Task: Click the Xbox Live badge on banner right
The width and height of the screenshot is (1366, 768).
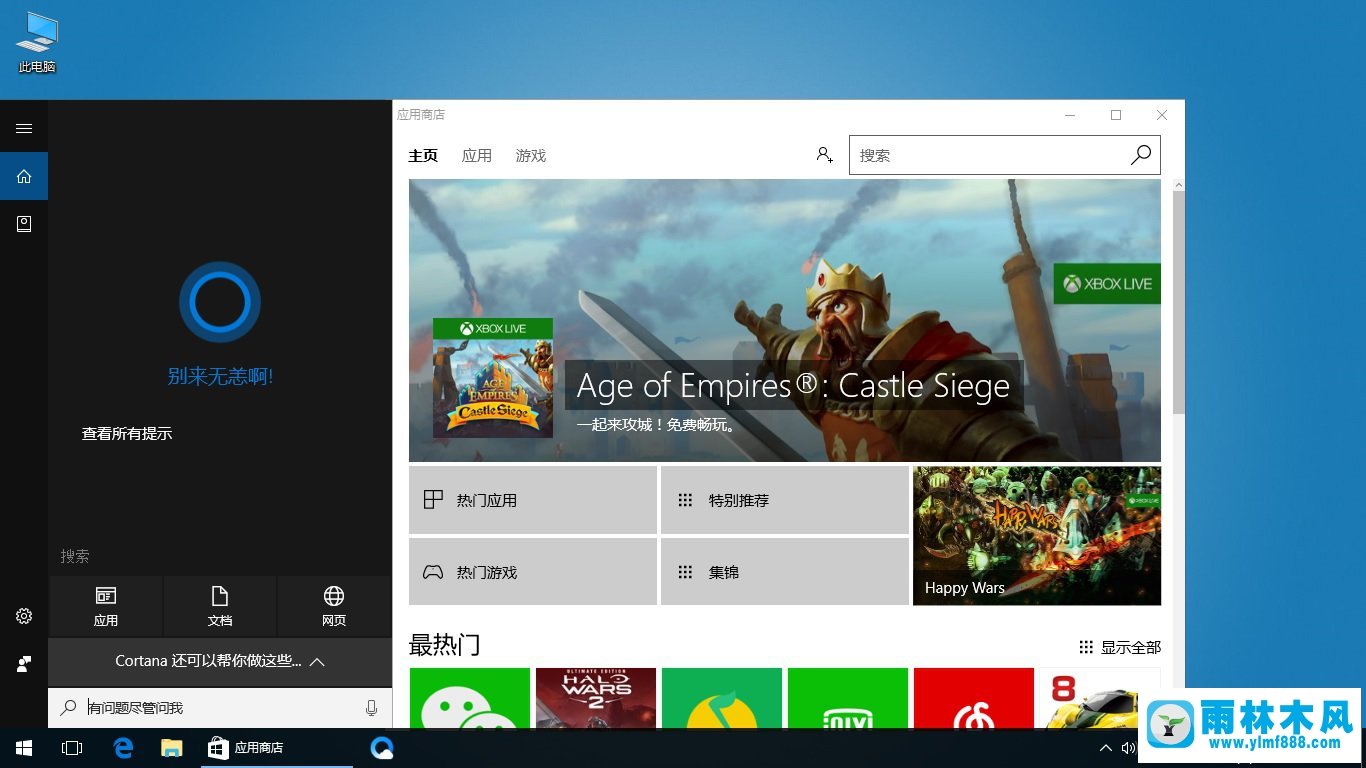Action: (x=1107, y=284)
